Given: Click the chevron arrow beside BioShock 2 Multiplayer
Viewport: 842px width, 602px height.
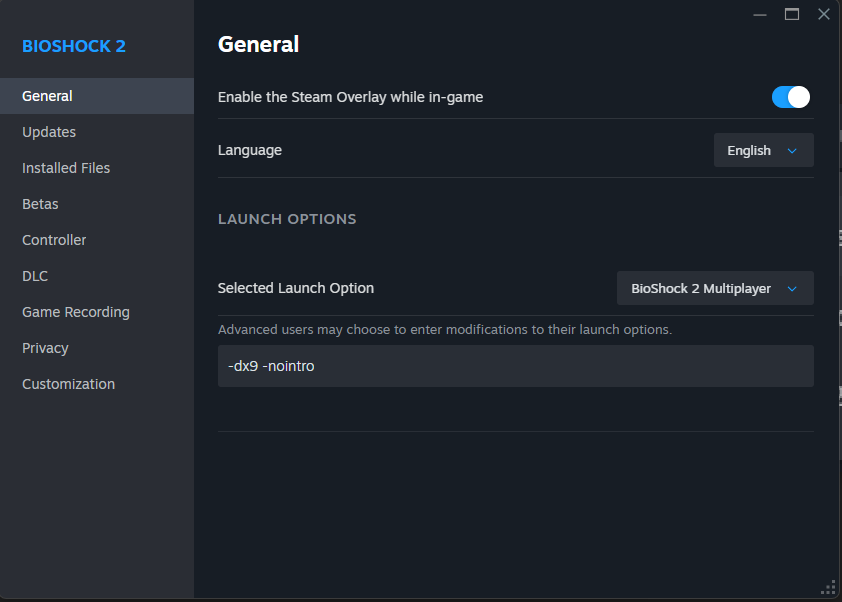Looking at the screenshot, I should 792,289.
